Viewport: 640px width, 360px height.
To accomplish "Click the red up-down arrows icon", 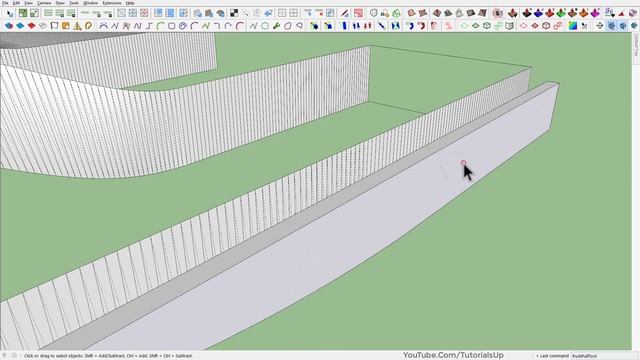I will [367, 26].
